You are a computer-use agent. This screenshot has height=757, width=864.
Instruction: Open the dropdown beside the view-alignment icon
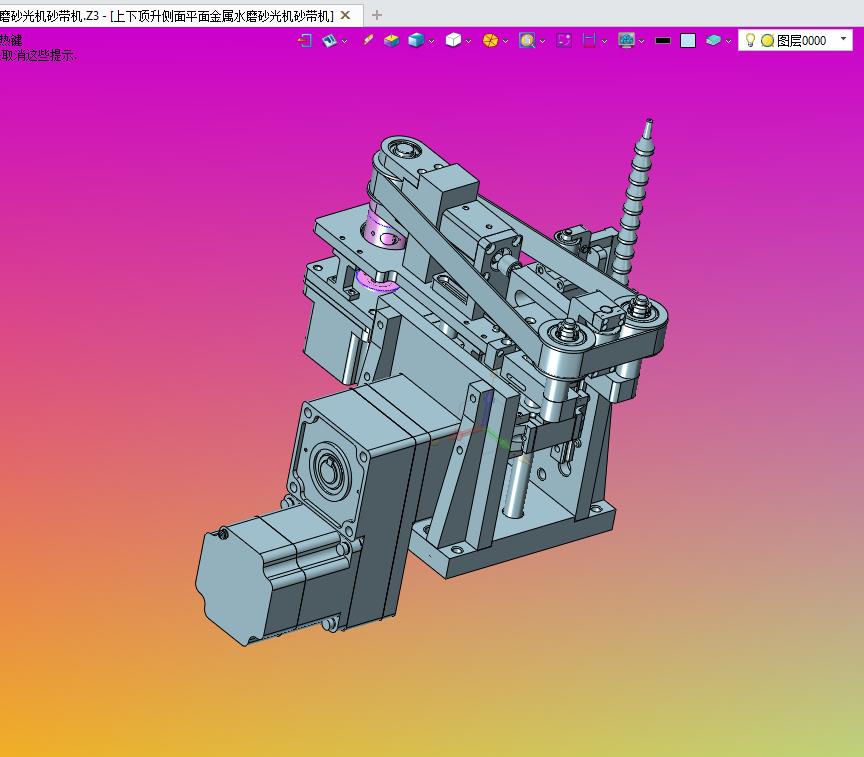(344, 41)
